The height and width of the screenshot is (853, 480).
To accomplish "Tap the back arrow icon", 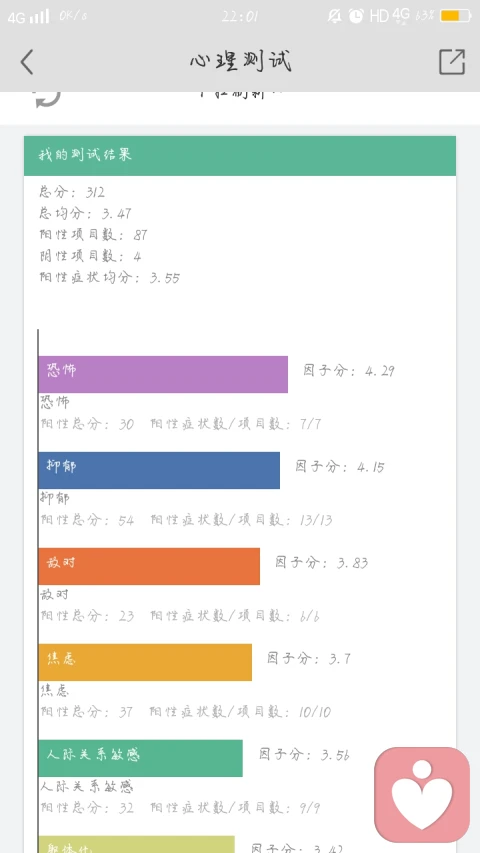I will point(27,61).
